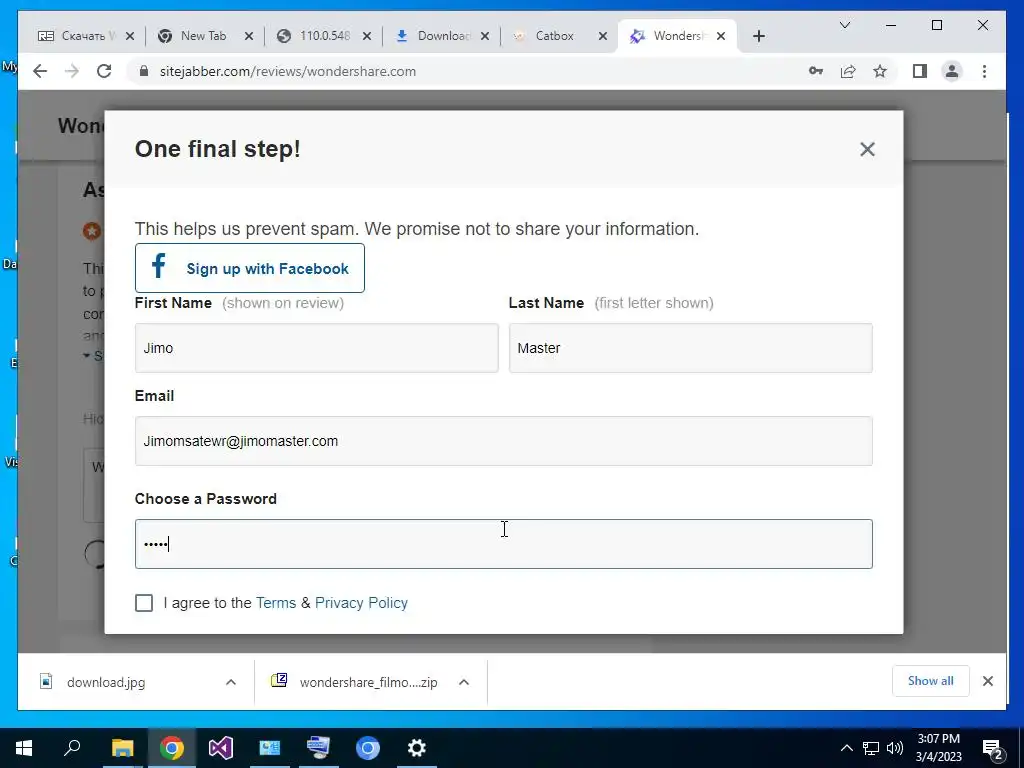Open the Privacy Policy link

tap(361, 603)
